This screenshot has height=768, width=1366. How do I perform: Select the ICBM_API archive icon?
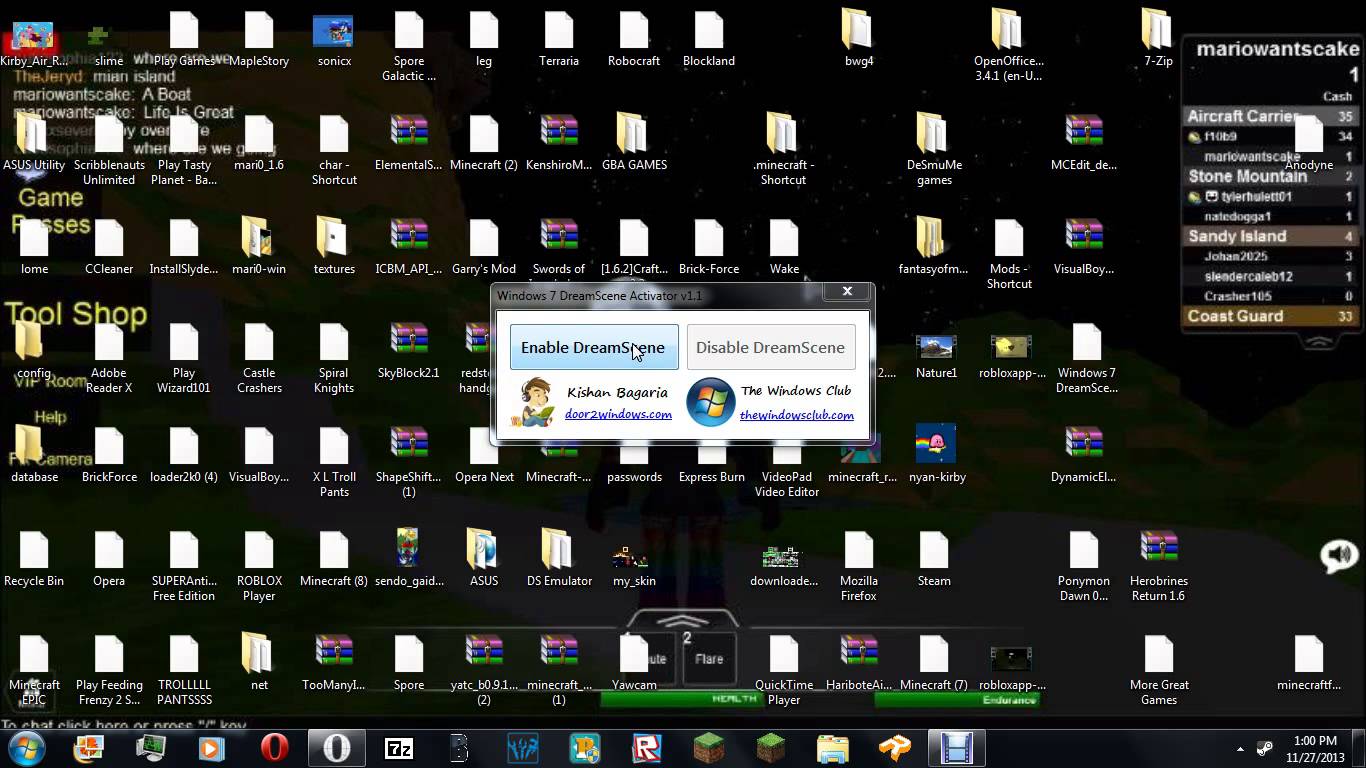(x=409, y=247)
